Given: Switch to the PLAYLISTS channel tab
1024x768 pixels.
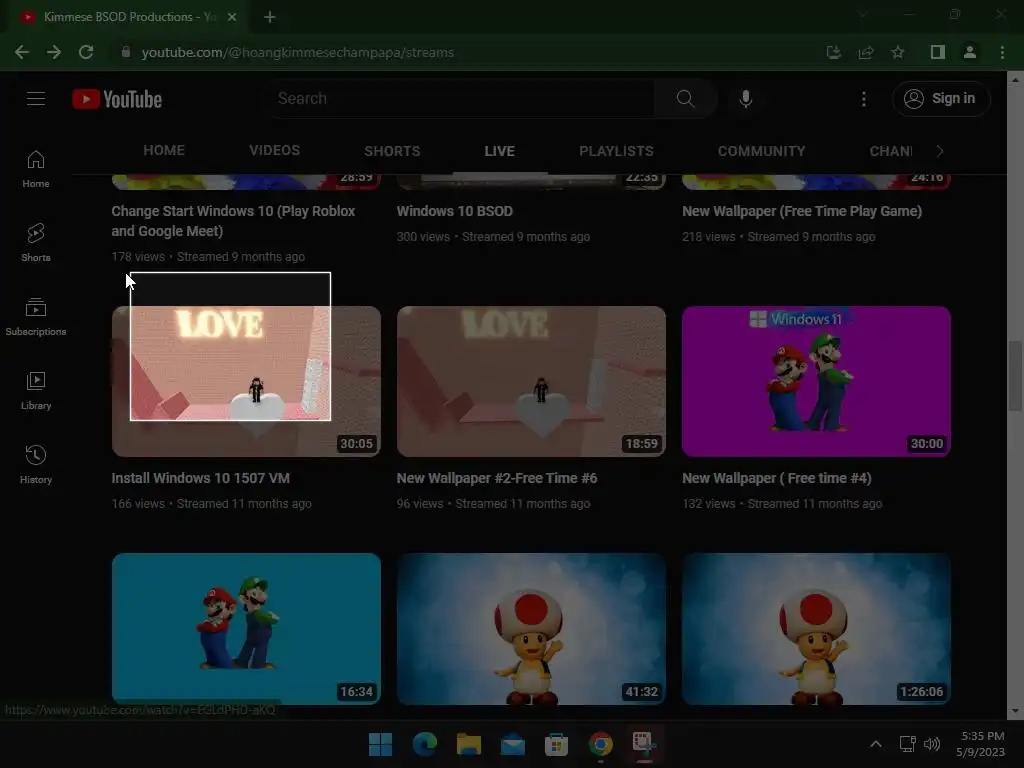Looking at the screenshot, I should 616,151.
